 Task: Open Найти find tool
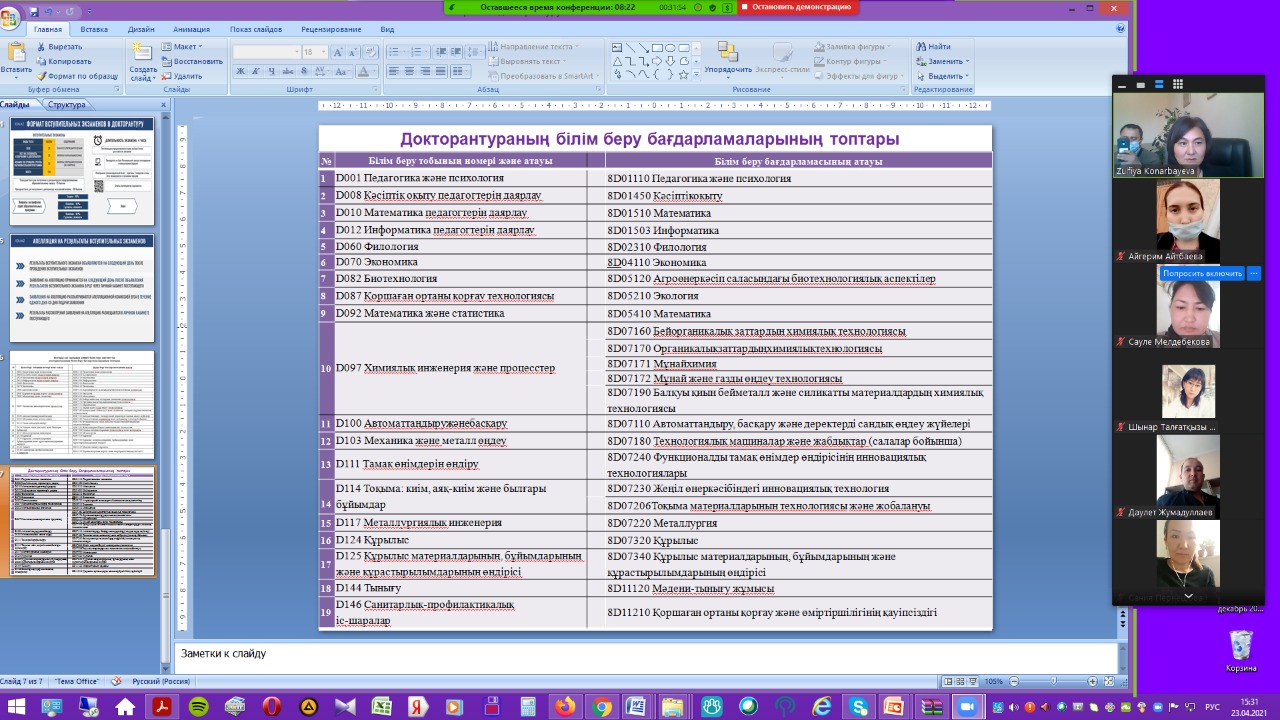point(932,47)
